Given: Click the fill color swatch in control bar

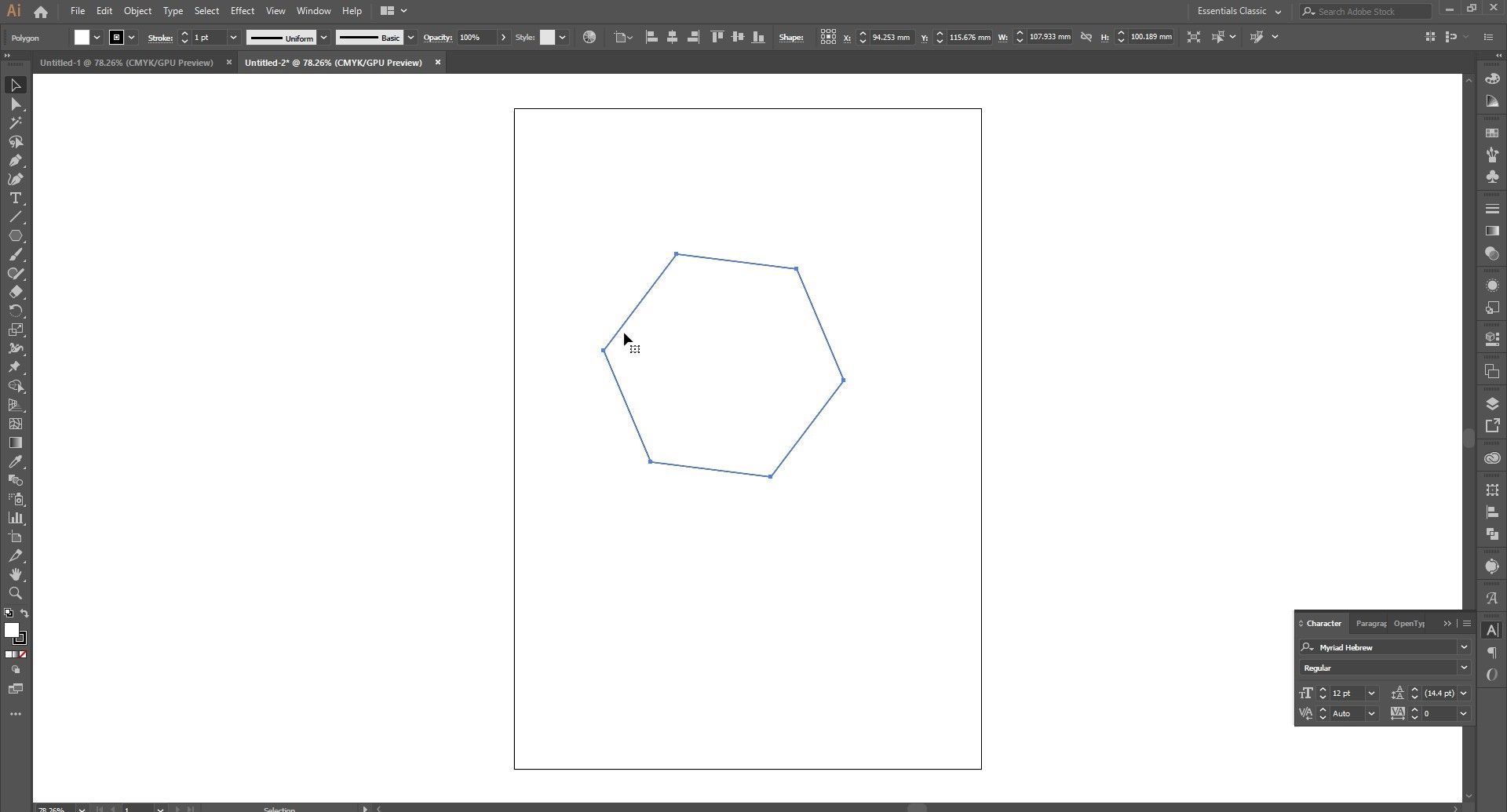Looking at the screenshot, I should pos(82,38).
